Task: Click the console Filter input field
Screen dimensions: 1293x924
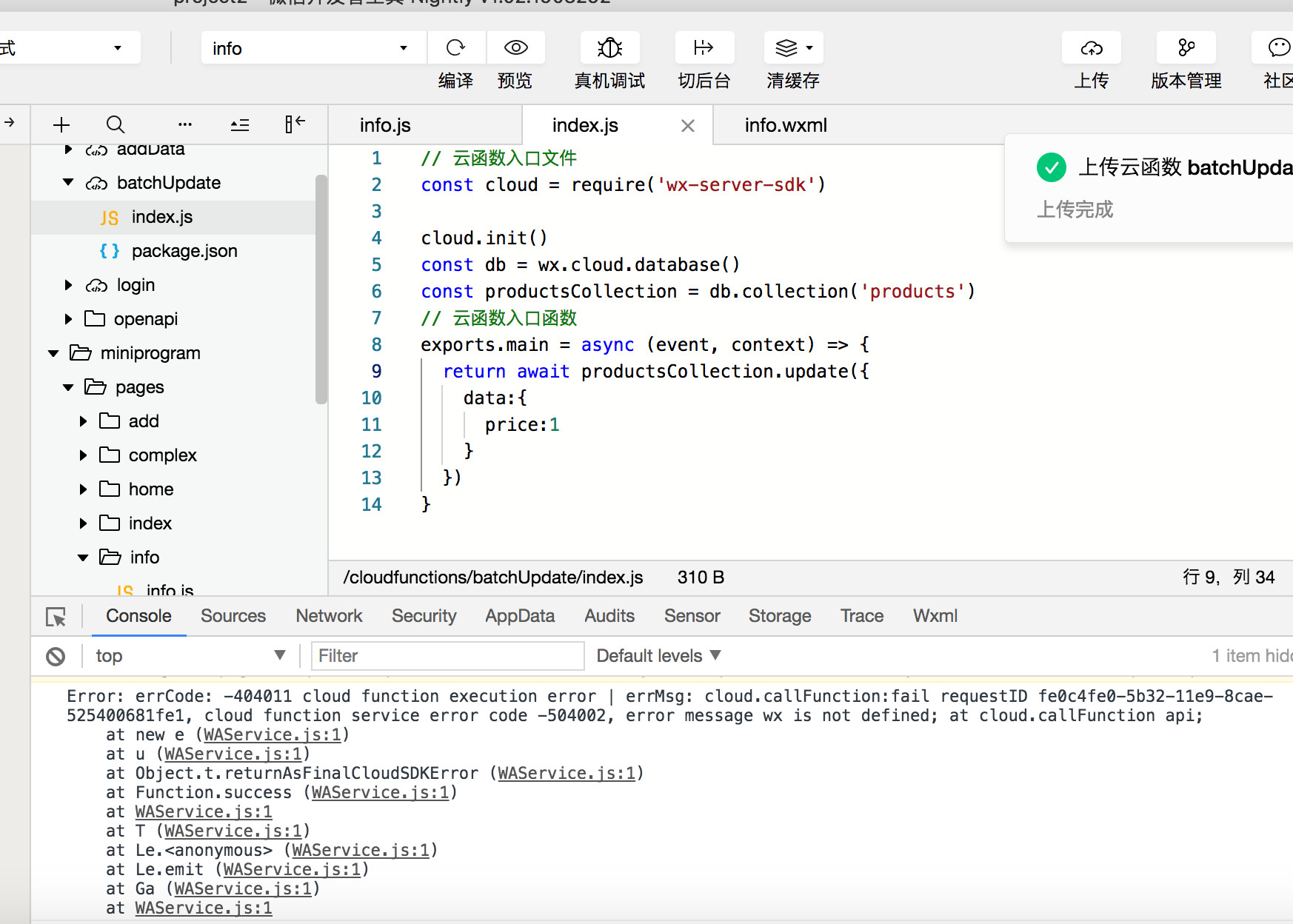Action: [x=447, y=656]
